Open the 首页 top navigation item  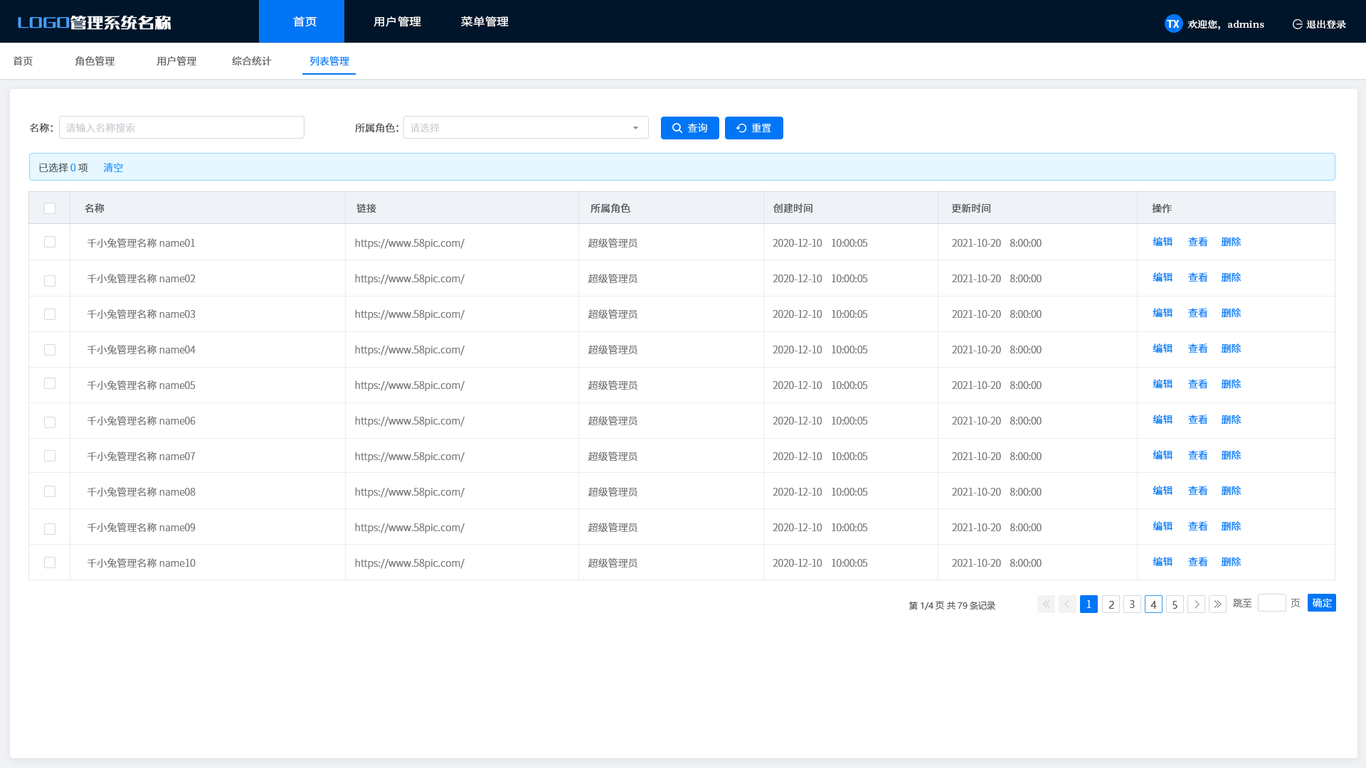301,21
